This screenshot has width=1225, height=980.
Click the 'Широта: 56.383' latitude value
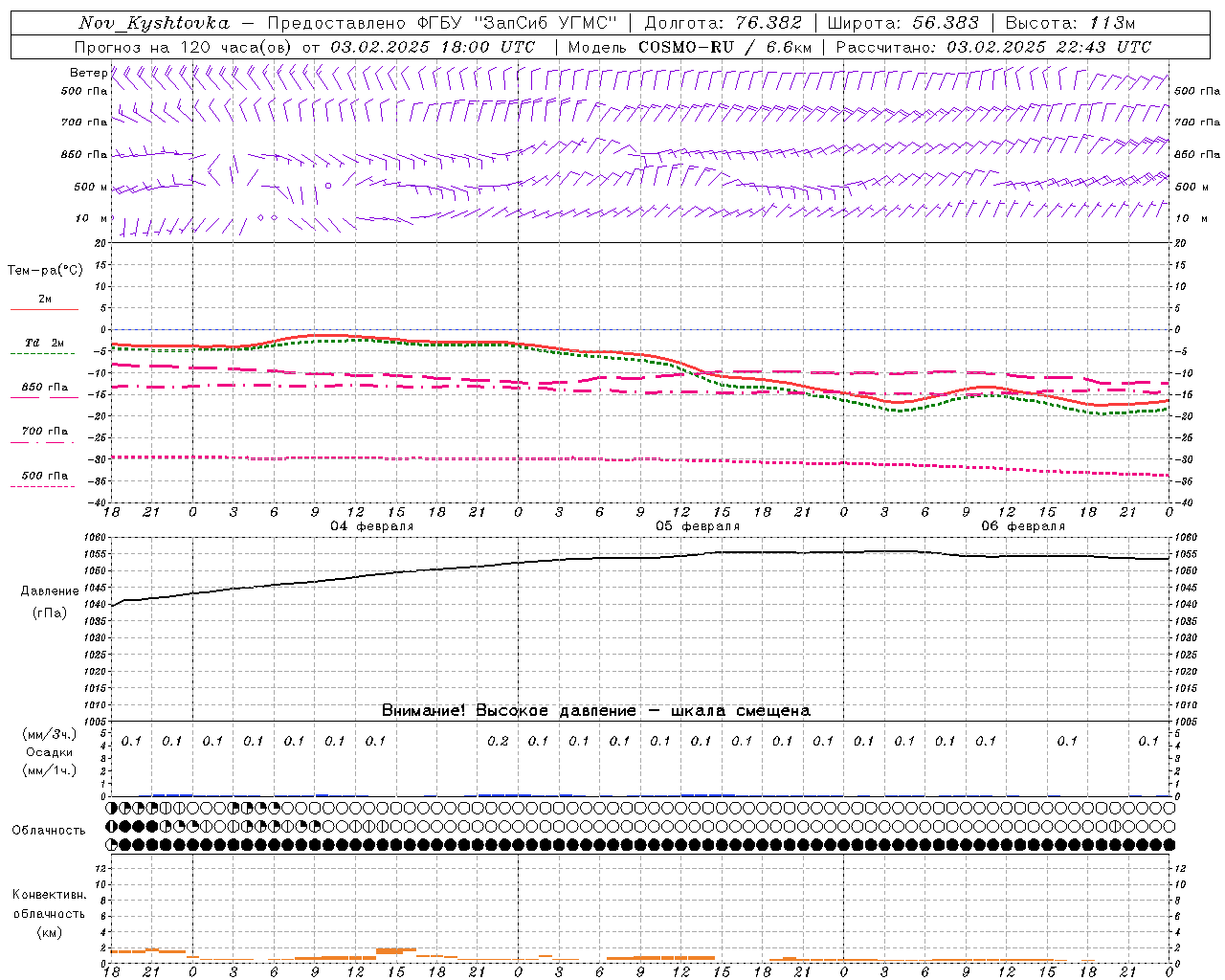pos(902,23)
